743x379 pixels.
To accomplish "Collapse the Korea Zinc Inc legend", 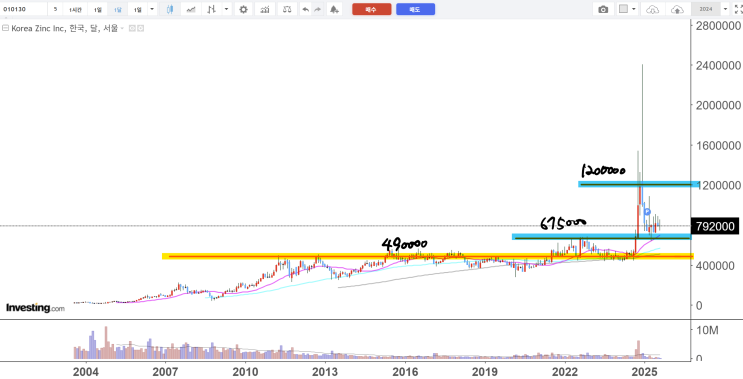I will tap(5, 28).
